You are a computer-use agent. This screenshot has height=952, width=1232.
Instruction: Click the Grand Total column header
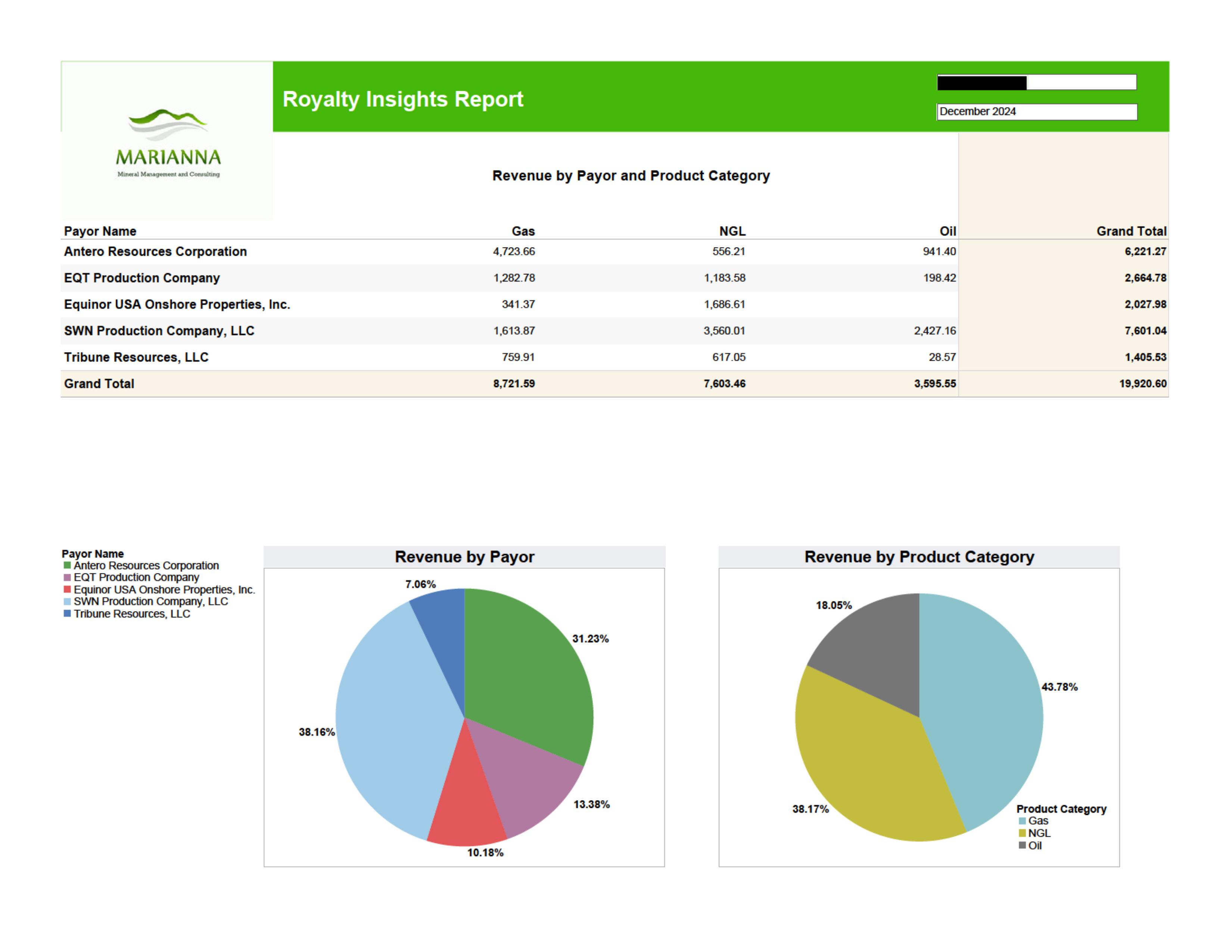click(1131, 231)
